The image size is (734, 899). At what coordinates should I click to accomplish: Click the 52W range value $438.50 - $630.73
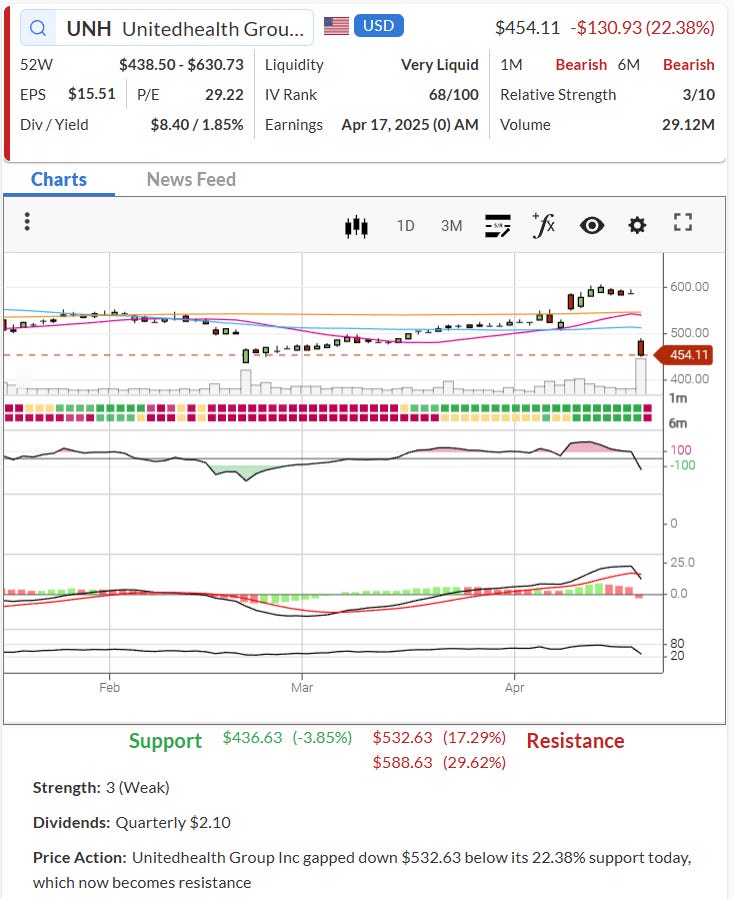tap(181, 65)
